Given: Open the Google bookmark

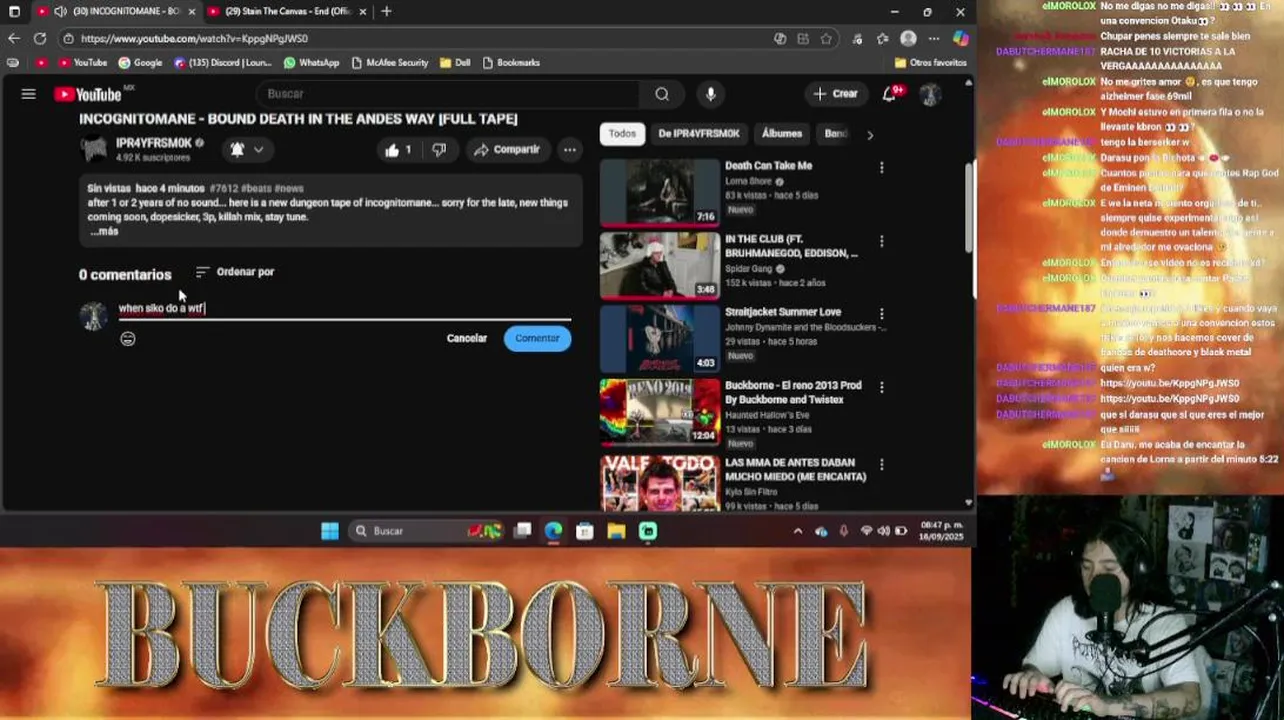Looking at the screenshot, I should (x=140, y=62).
